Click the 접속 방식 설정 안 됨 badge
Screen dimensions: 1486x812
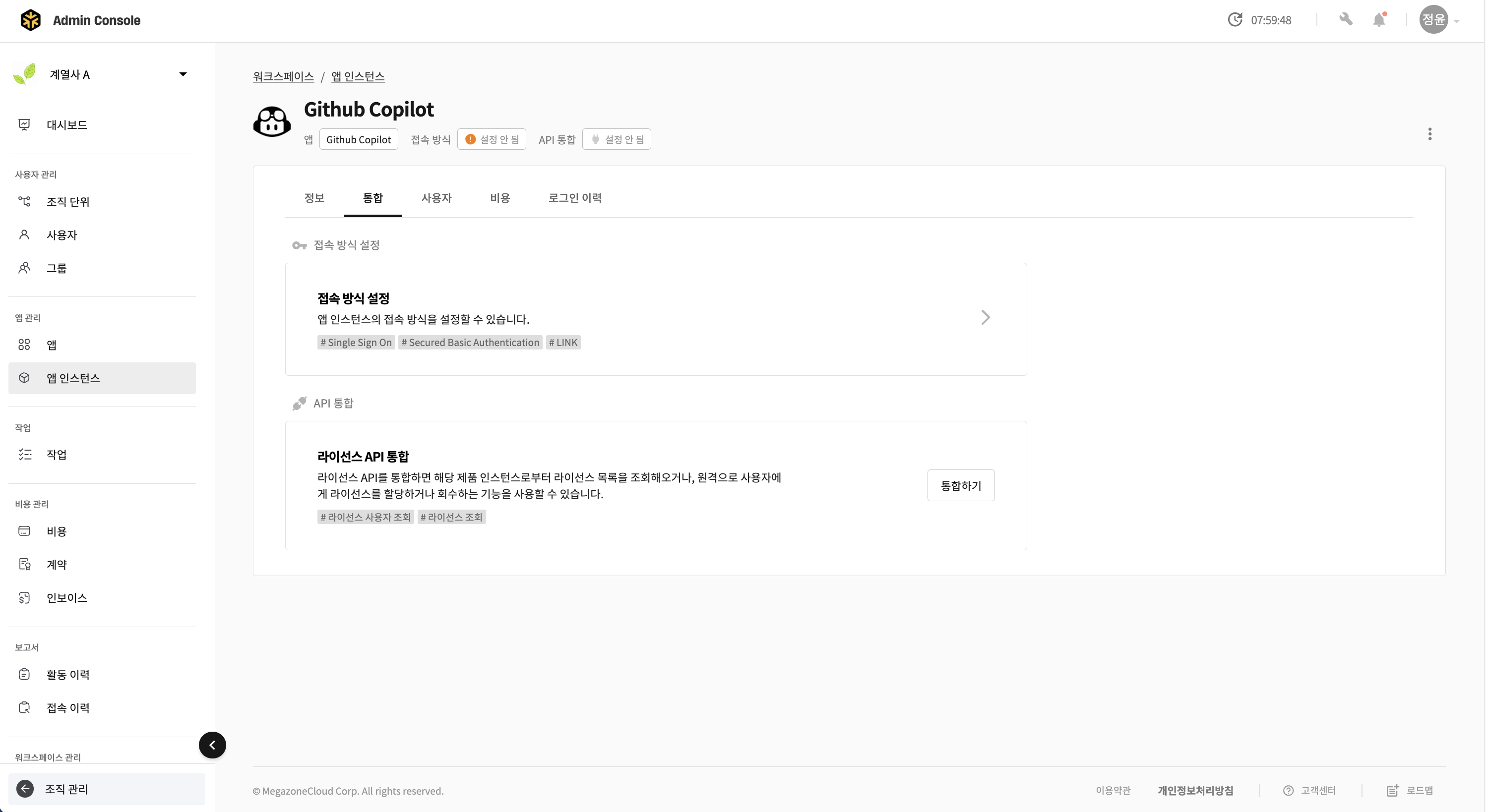coord(492,139)
